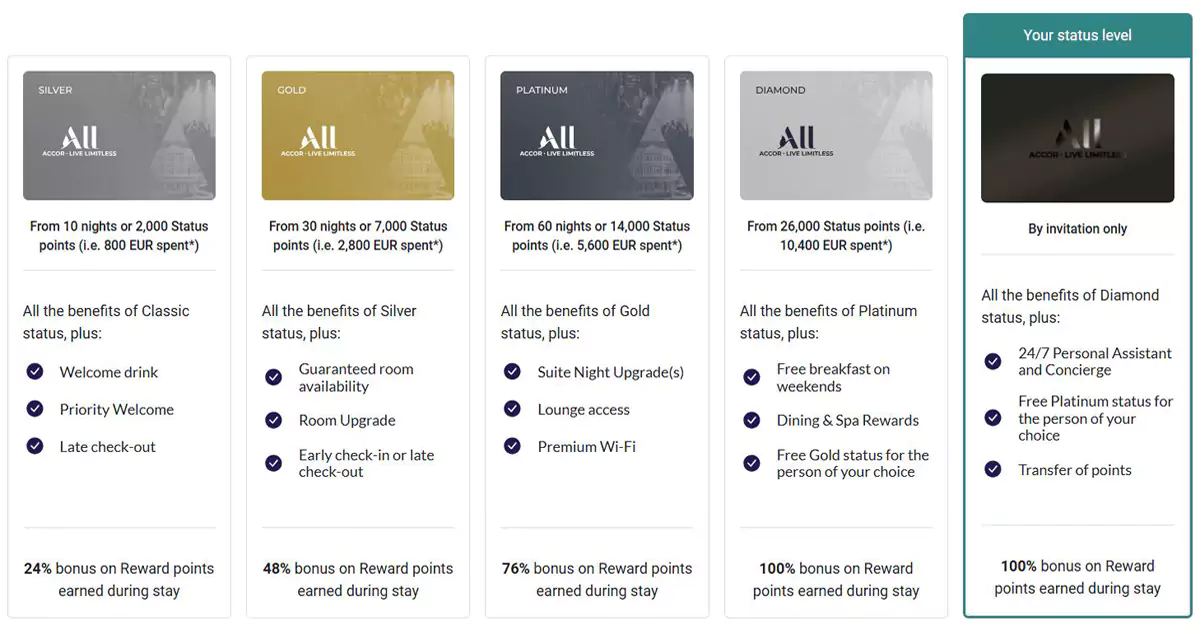Image resolution: width=1200 pixels, height=630 pixels.
Task: Select the Gold membership card image
Action: click(358, 136)
